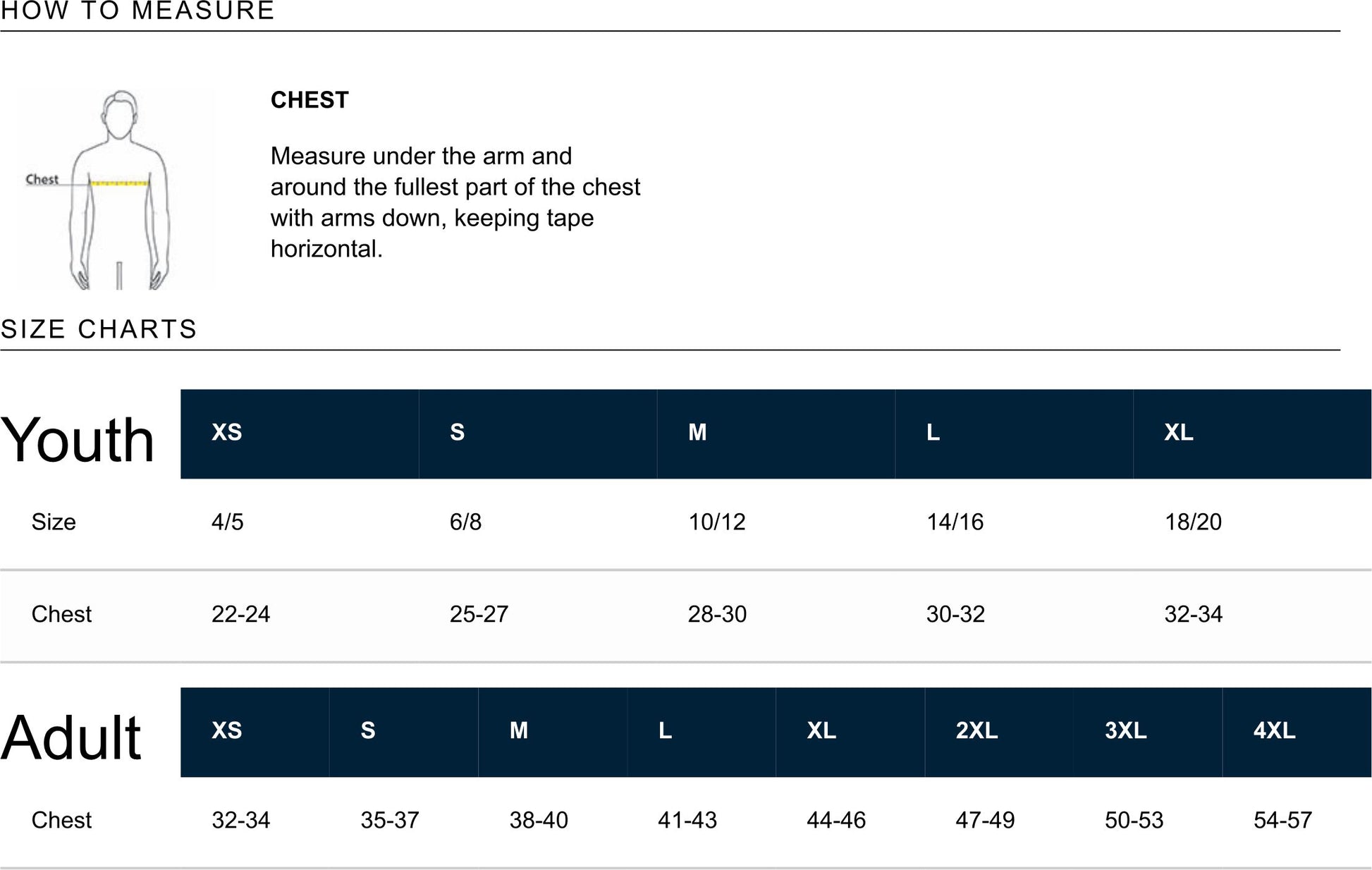
Task: Select the Adult S column header
Action: [x=368, y=730]
